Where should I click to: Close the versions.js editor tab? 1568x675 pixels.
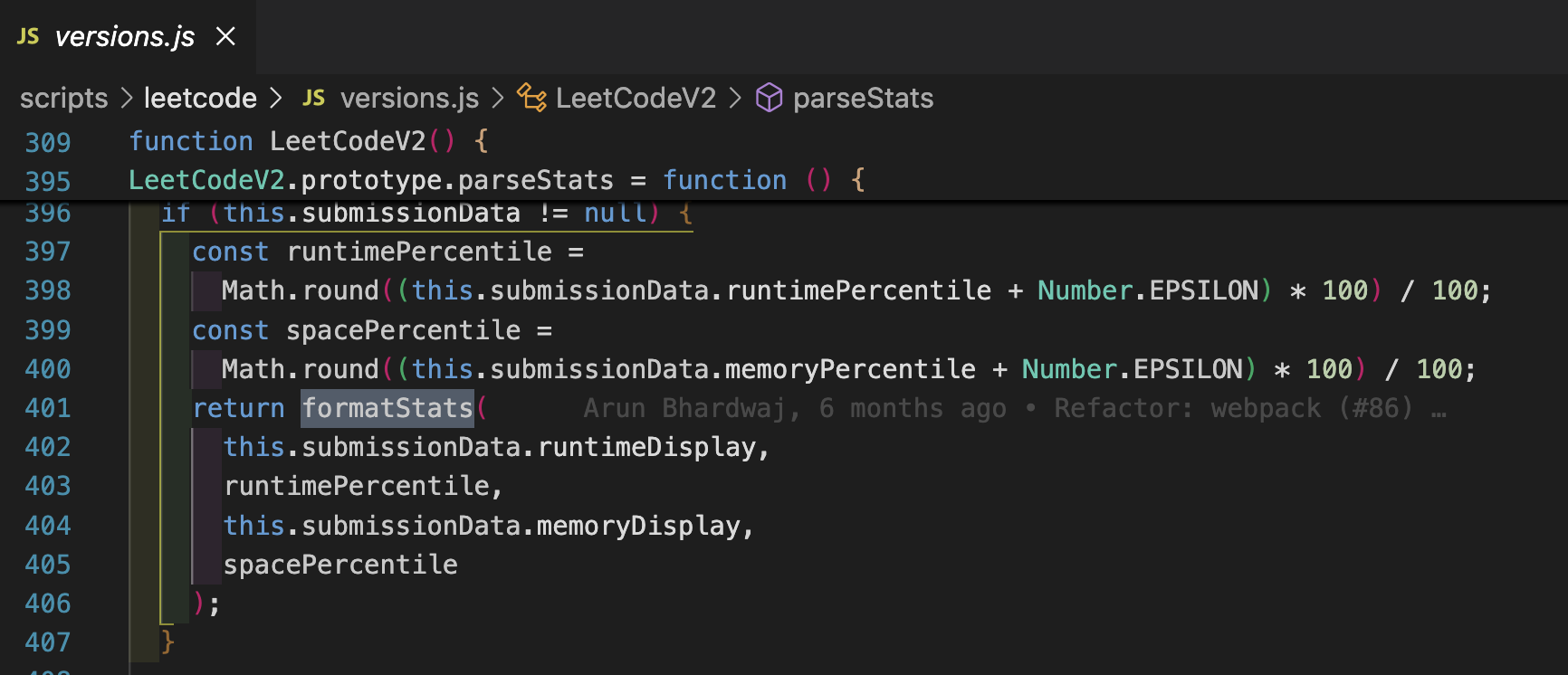[x=225, y=36]
